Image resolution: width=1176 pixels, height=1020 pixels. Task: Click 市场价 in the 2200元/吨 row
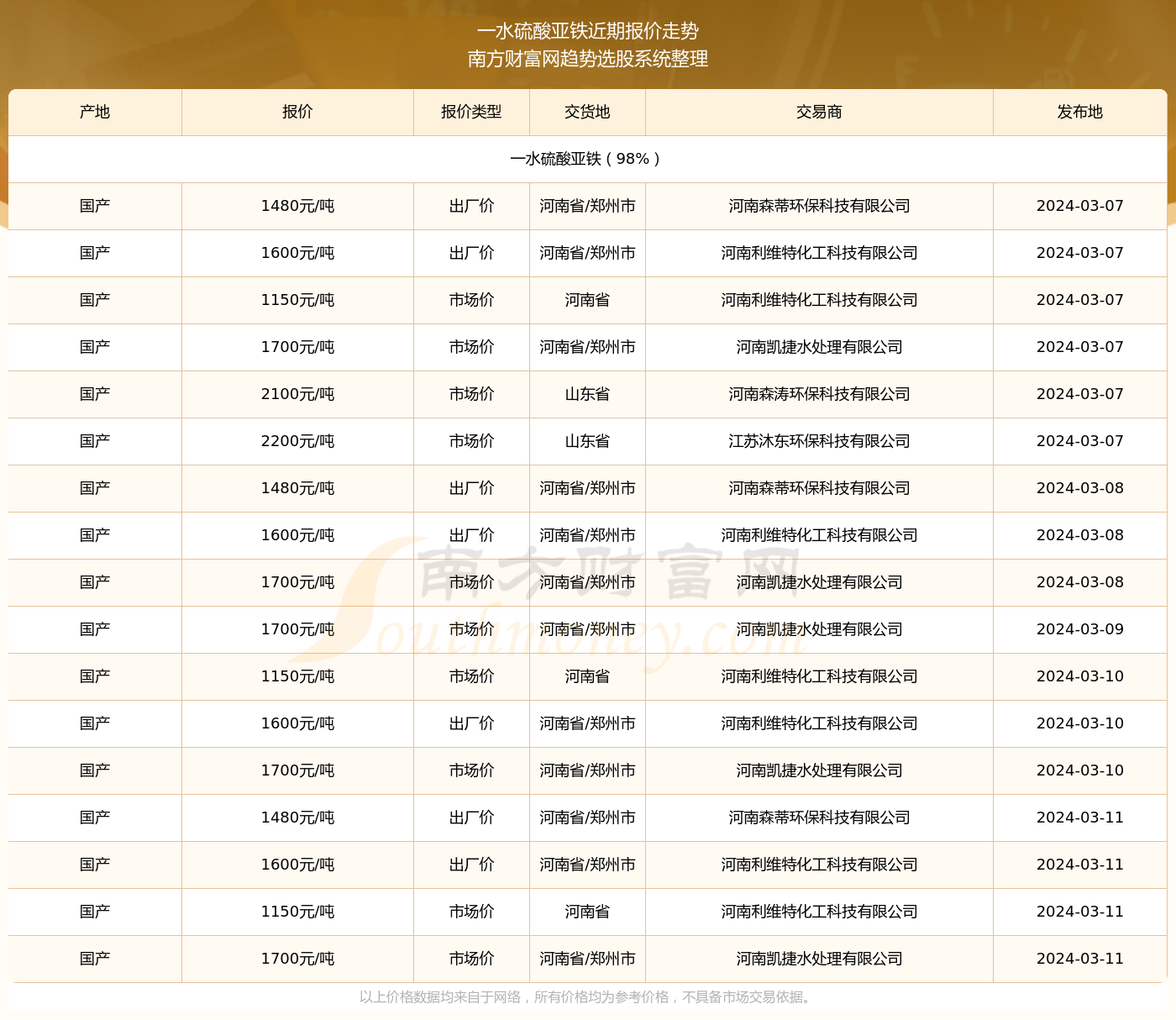pyautogui.click(x=471, y=441)
